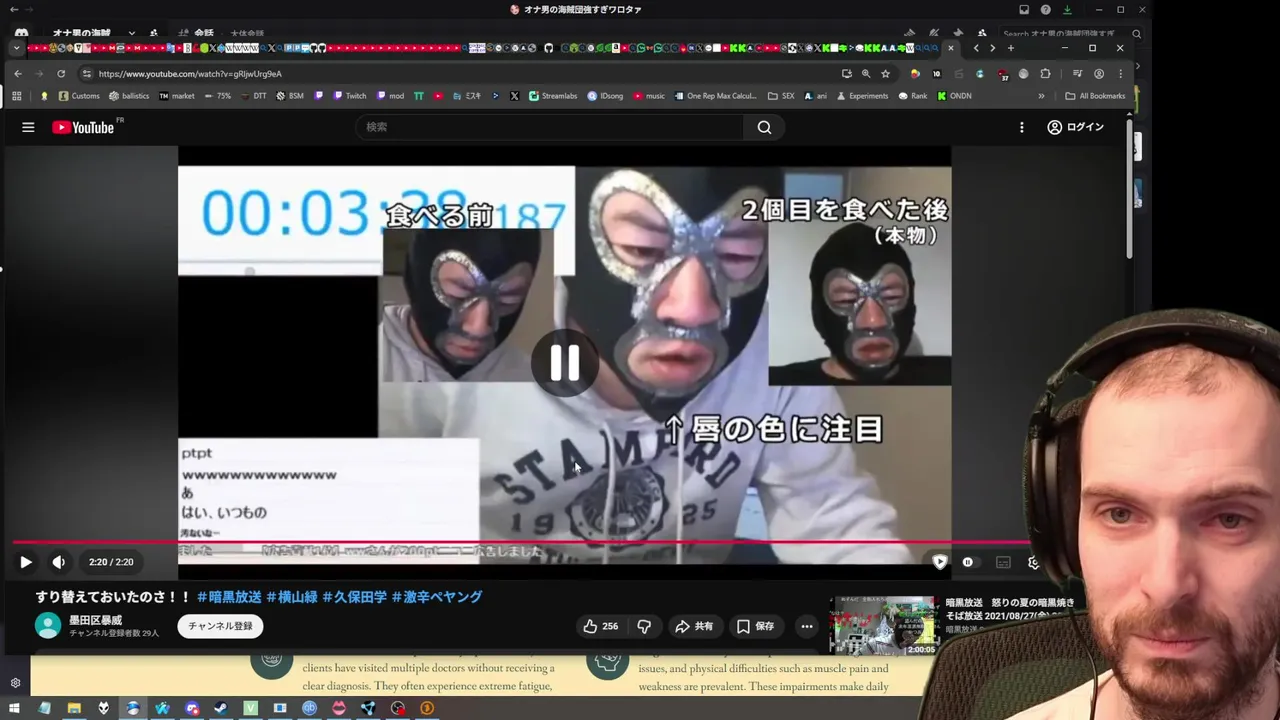1280x720 pixels.
Task: Open the browser profile avatar icon
Action: [x=1099, y=73]
